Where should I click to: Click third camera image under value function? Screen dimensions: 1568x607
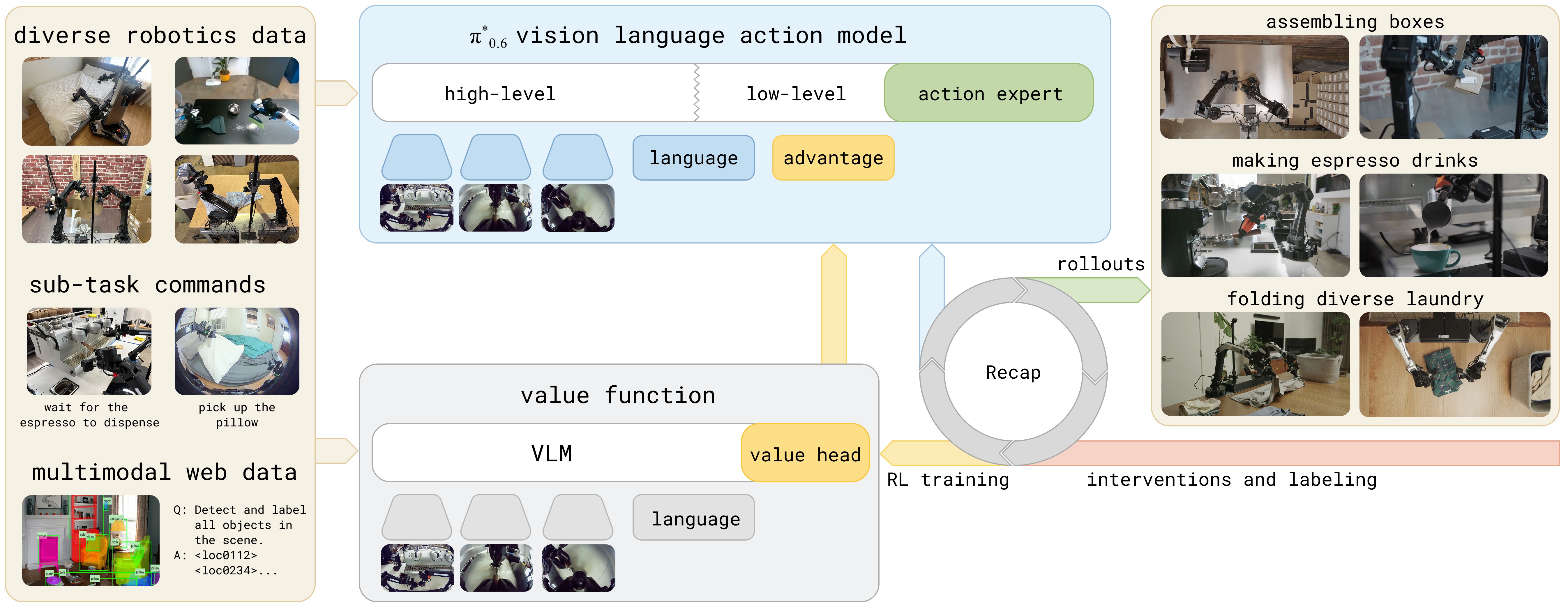click(x=578, y=568)
